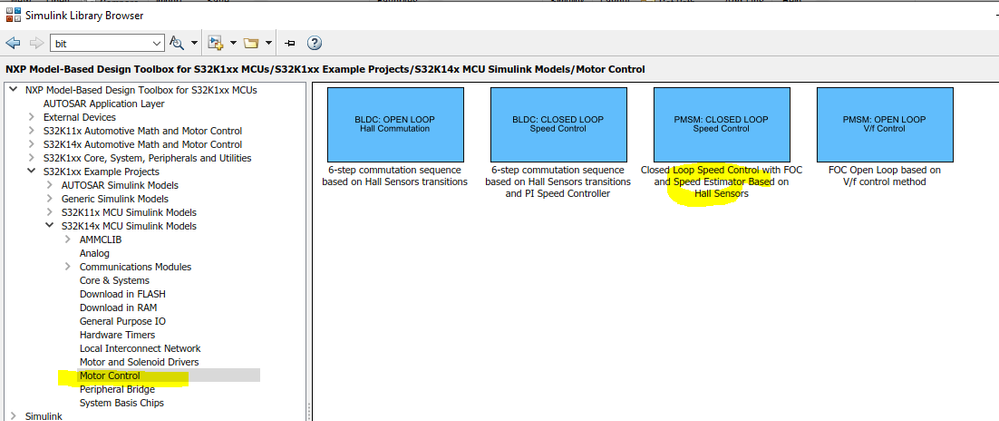Screen dimensions: 999x421
Task: Expand the AMMCLIB node
Action: pyautogui.click(x=68, y=239)
